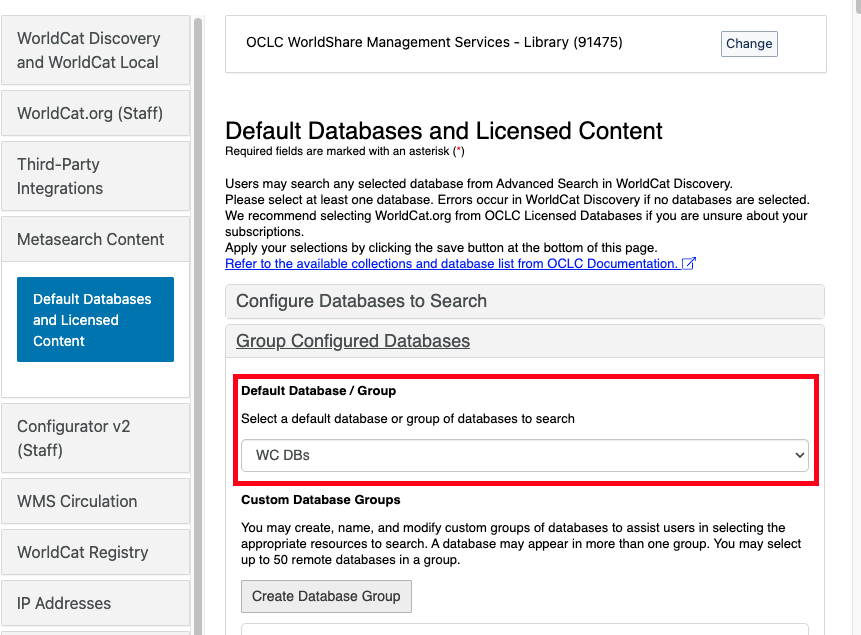The image size is (861, 635).
Task: Expand the Group Configured Databases section
Action: (x=352, y=340)
